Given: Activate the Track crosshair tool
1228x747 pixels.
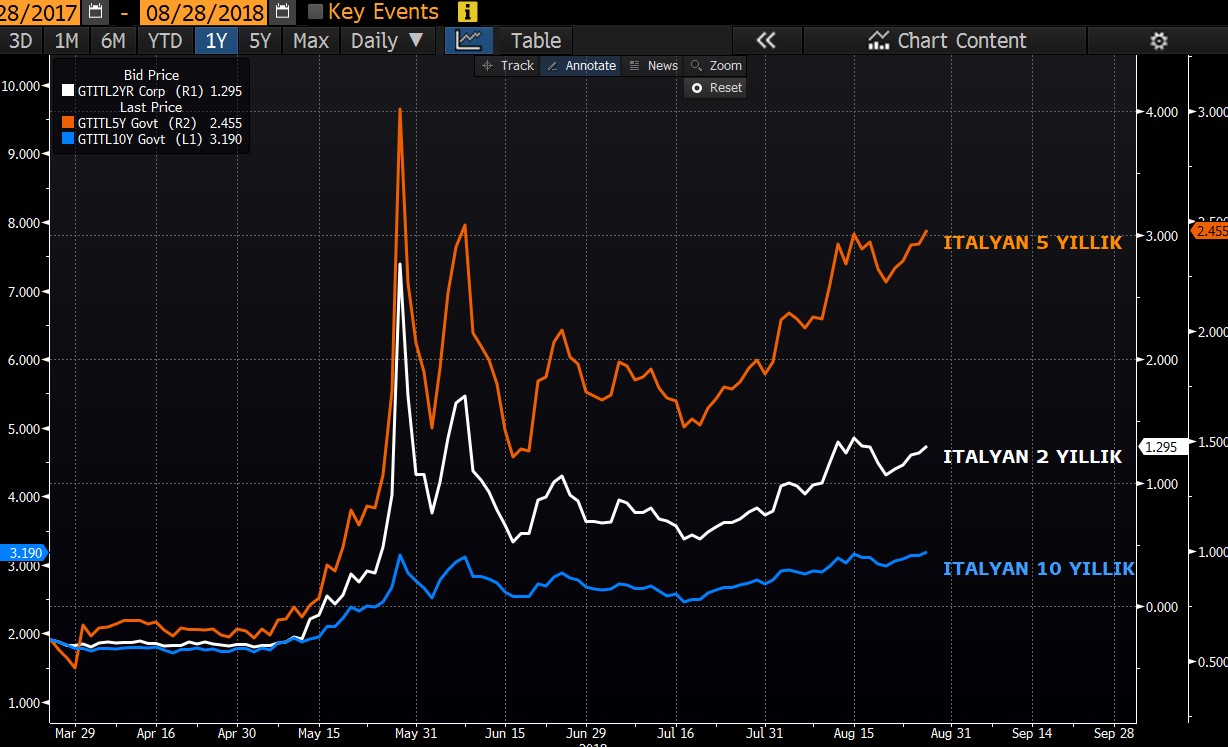Looking at the screenshot, I should 508,66.
